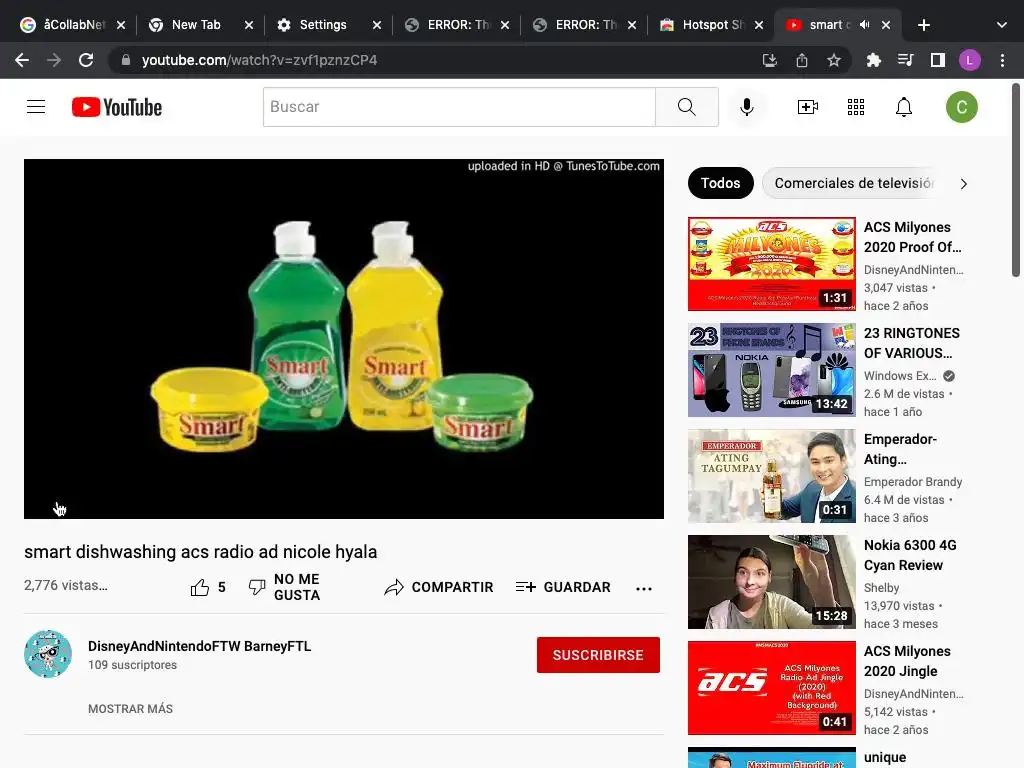Click the "2,776 vistas…" view count
Viewport: 1024px width, 768px height.
66,585
